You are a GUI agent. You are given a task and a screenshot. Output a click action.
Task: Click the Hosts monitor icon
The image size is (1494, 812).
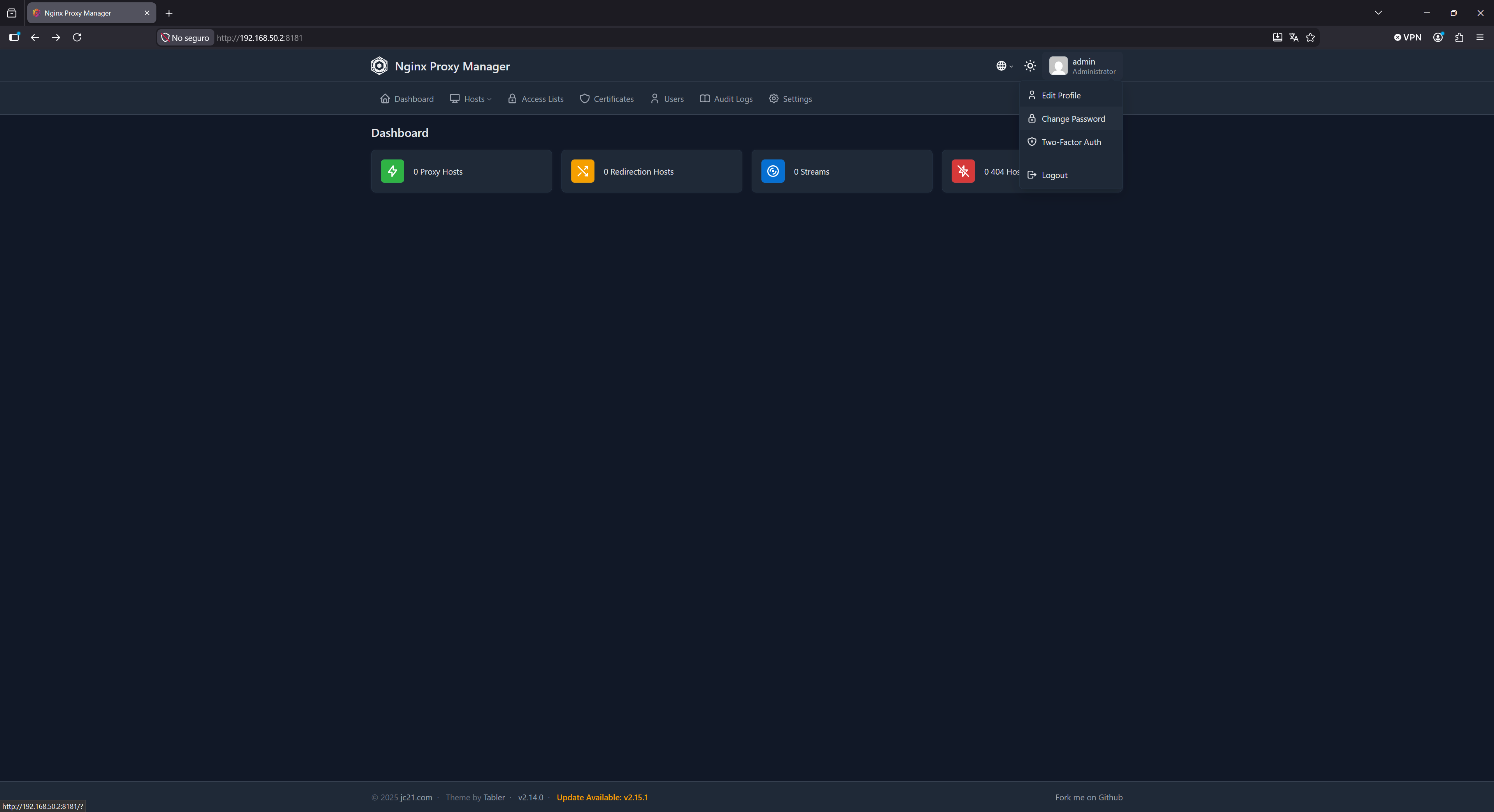click(x=455, y=98)
